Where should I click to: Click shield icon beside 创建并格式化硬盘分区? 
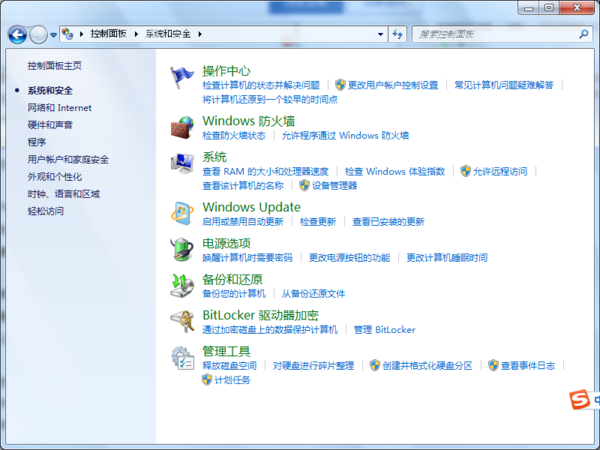point(375,365)
